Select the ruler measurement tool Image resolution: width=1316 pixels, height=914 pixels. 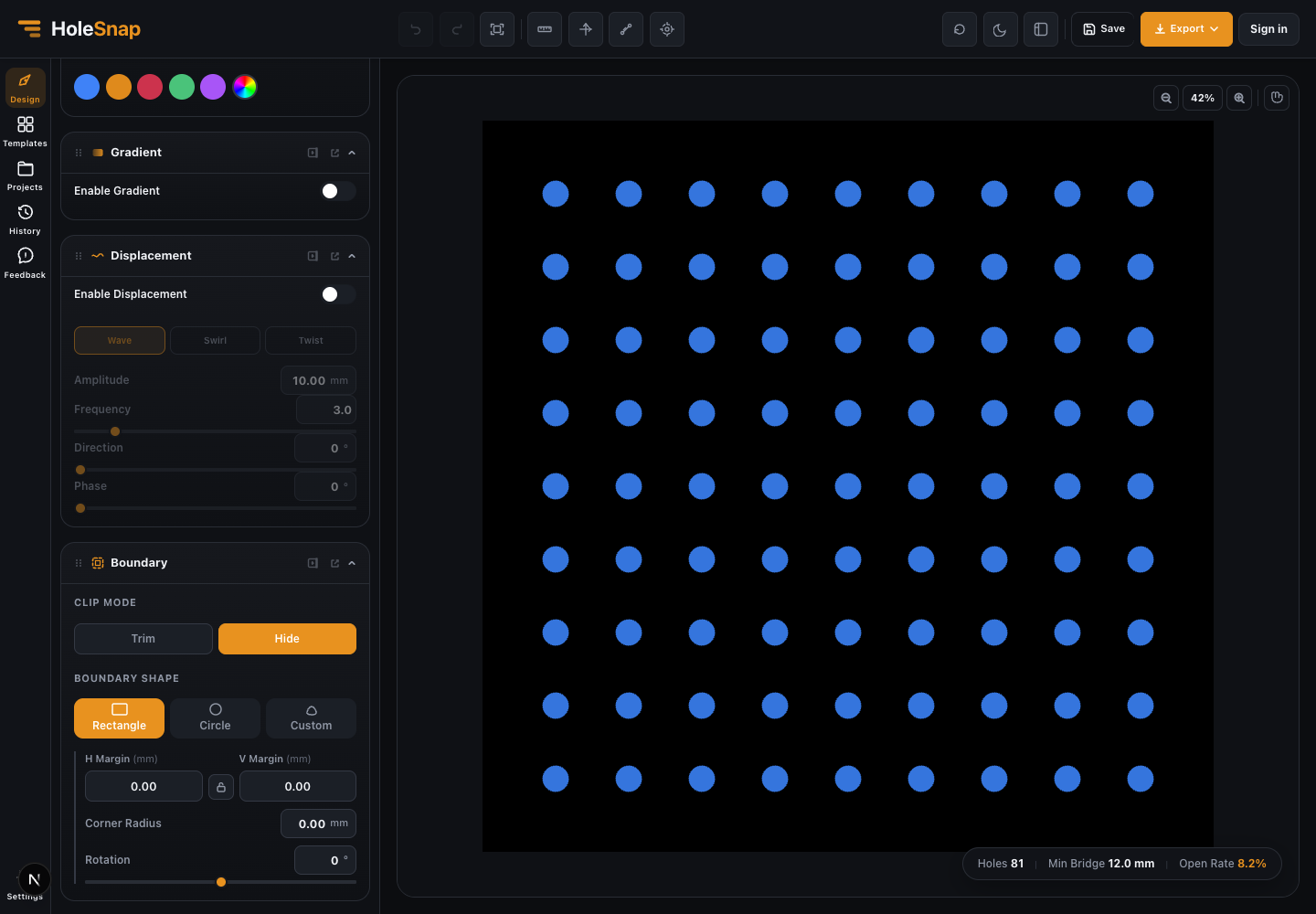tap(545, 29)
